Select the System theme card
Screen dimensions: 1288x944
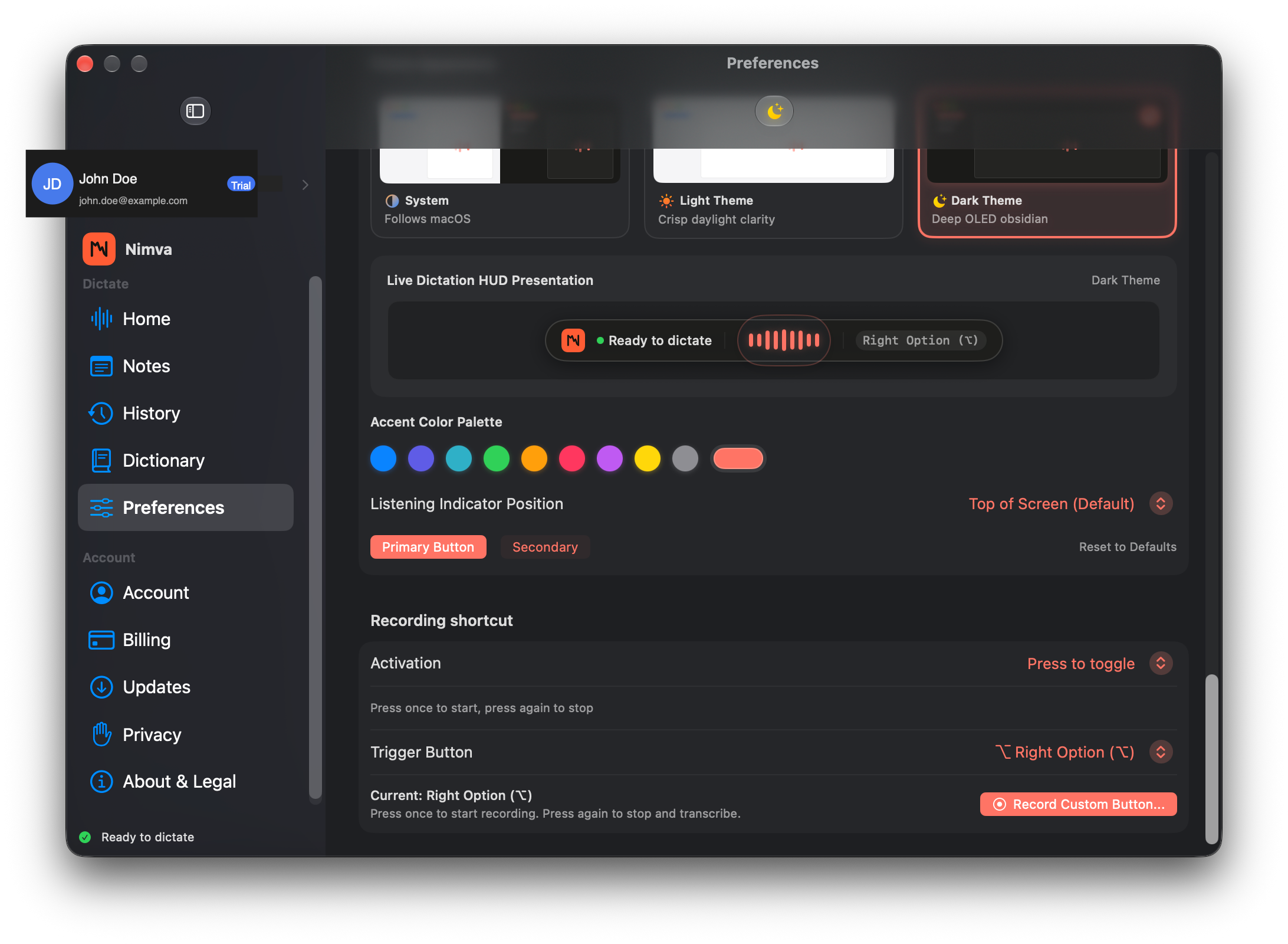[x=500, y=194]
